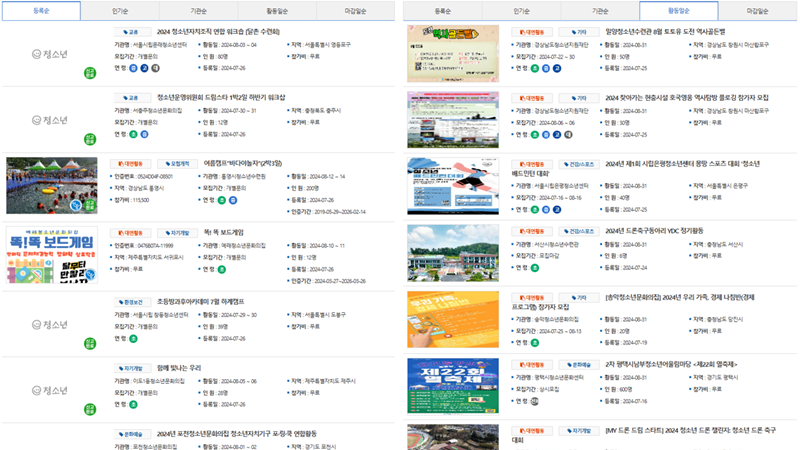
Task: Open 2024 청소년자치조직 연합 워크숍 title link
Action: point(218,32)
